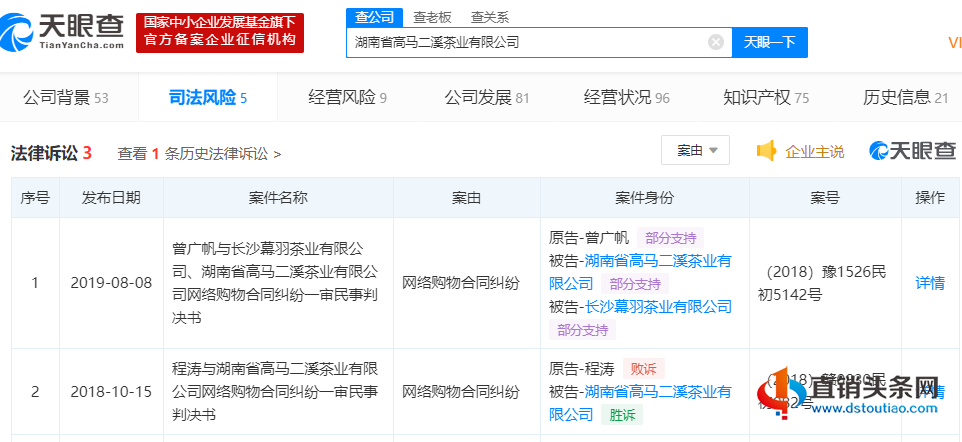Image resolution: width=962 pixels, height=442 pixels.
Task: Open the 历史信息 21 tab
Action: coord(906,98)
